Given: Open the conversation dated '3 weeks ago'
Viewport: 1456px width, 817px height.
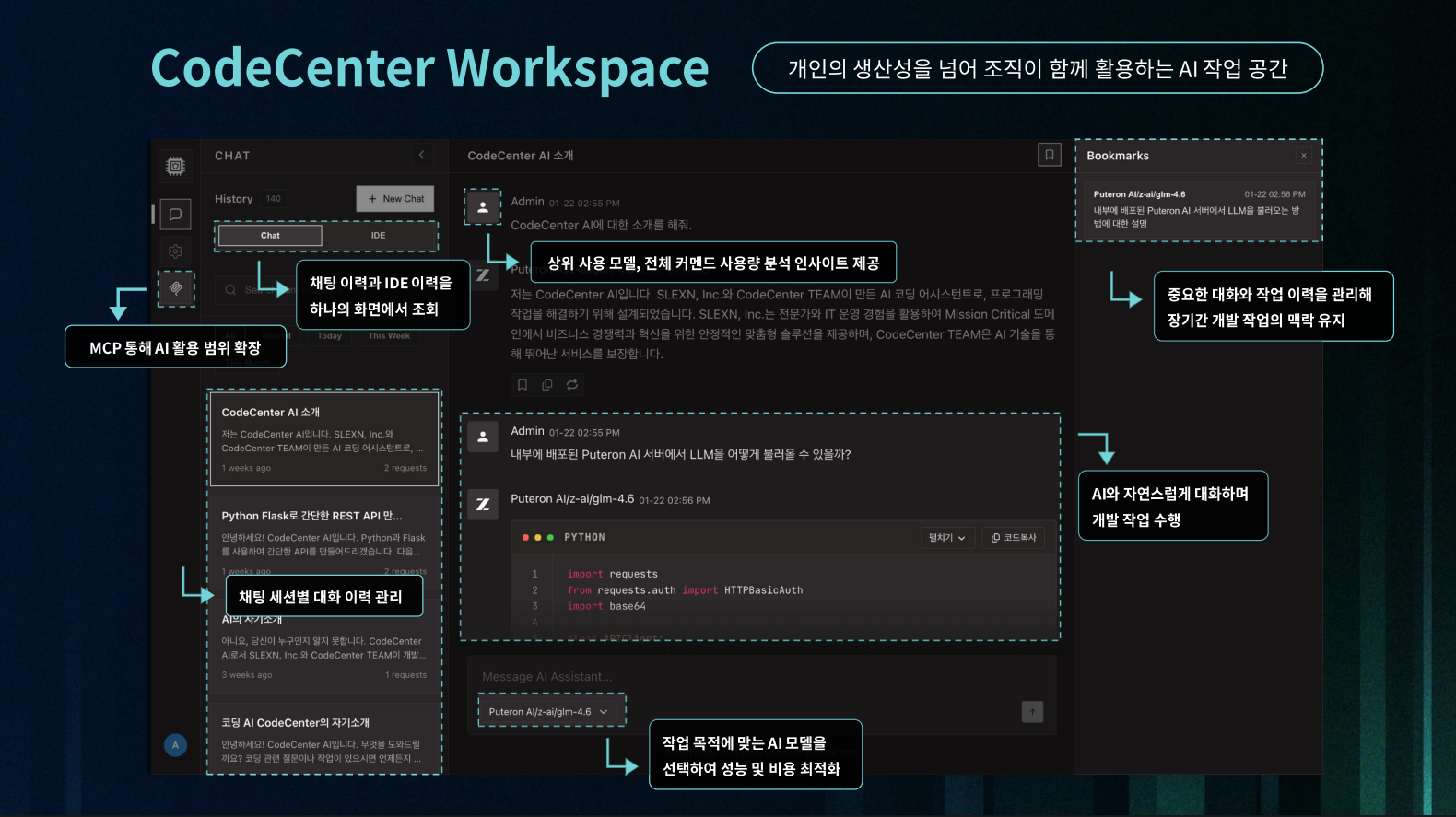Looking at the screenshot, I should click(x=324, y=647).
